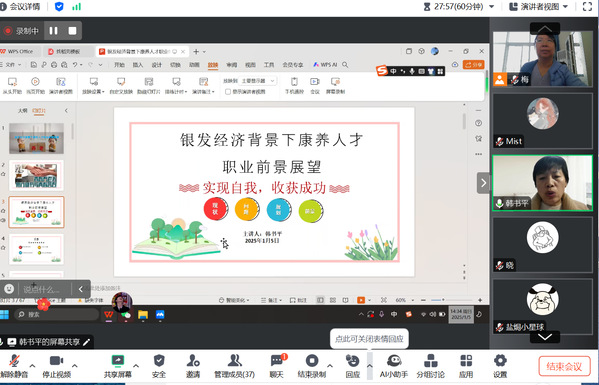Open the 回应 reactions menu
599x385 pixels.
point(352,366)
